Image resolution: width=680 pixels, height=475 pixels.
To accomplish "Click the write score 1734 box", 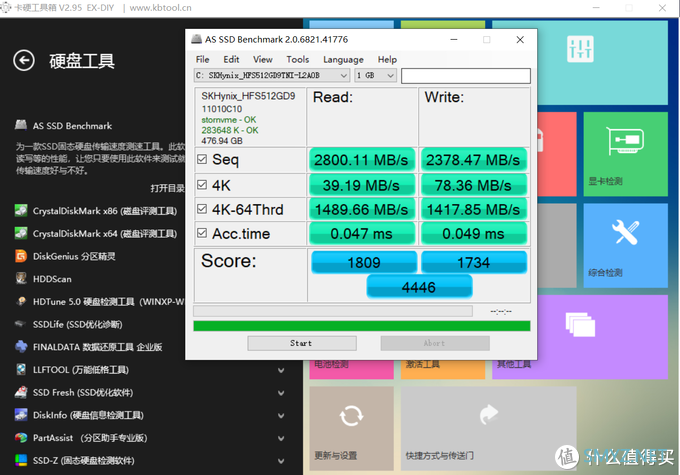I will tap(474, 262).
